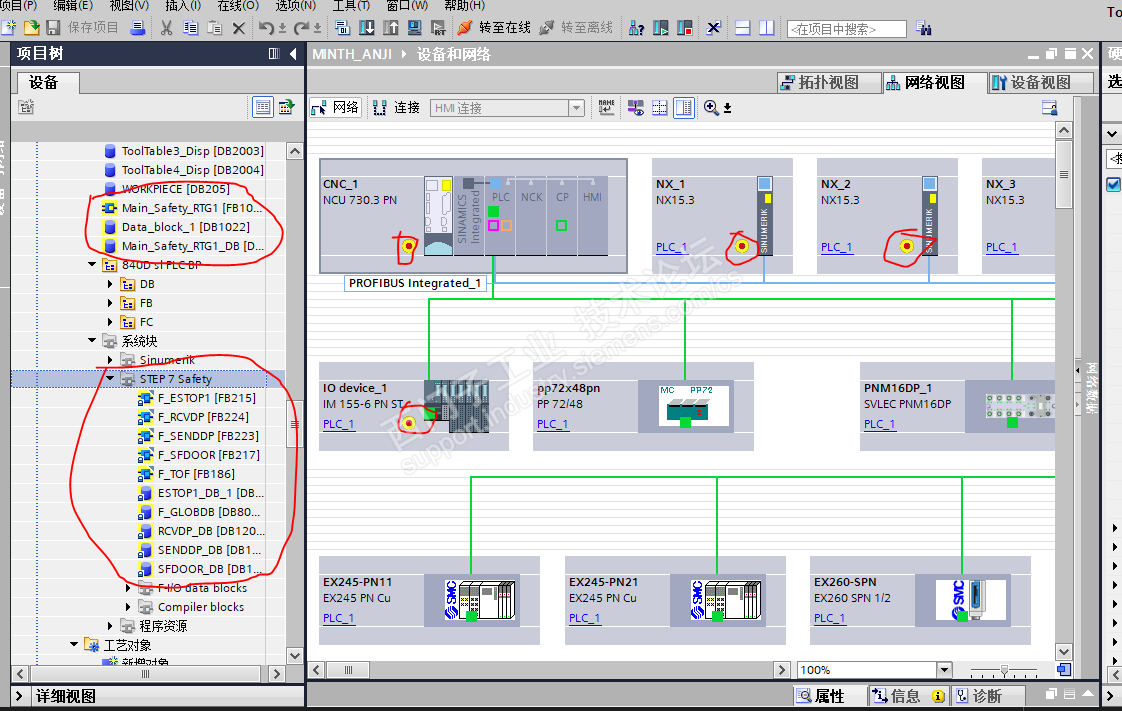Open the HMI 连接 connection type dropdown

coord(576,108)
